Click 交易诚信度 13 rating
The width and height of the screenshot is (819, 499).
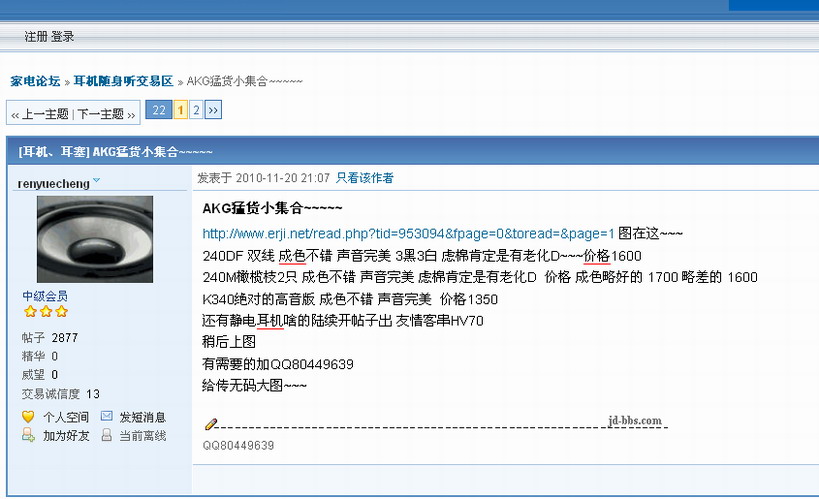point(61,394)
